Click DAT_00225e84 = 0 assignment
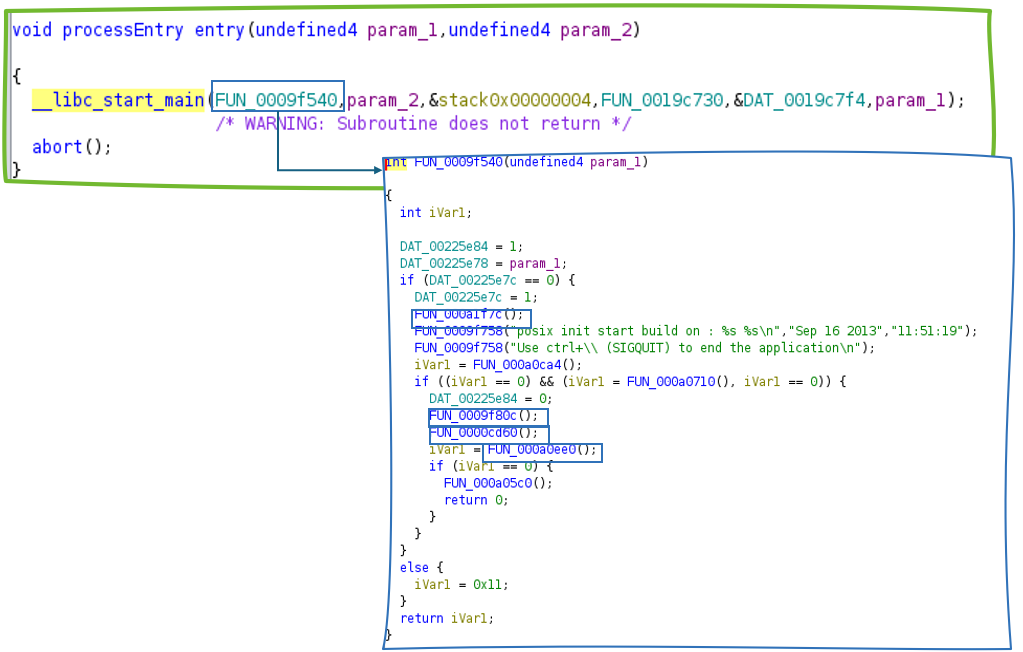 (x=491, y=399)
